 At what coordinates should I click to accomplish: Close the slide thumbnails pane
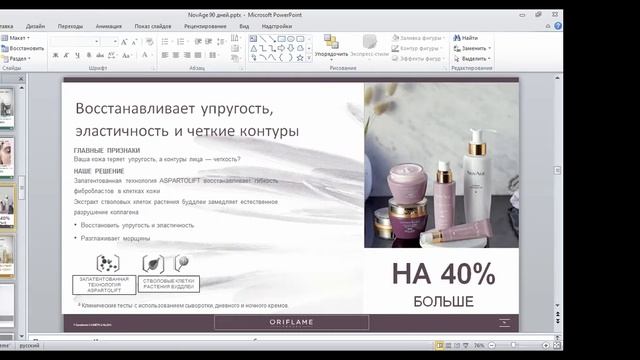pos(21,78)
